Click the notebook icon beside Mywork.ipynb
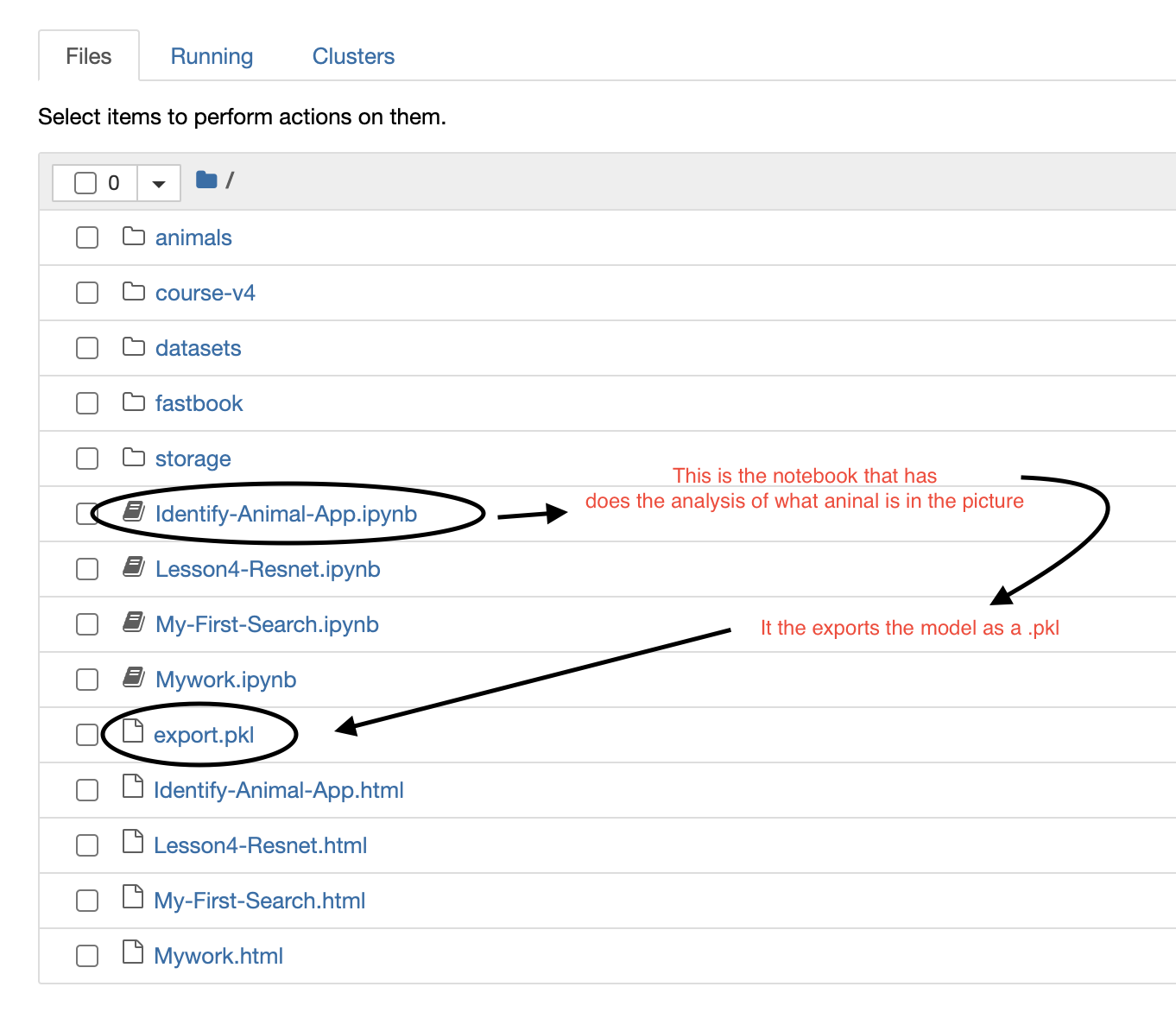This screenshot has height=1031, width=1176. pyautogui.click(x=134, y=677)
